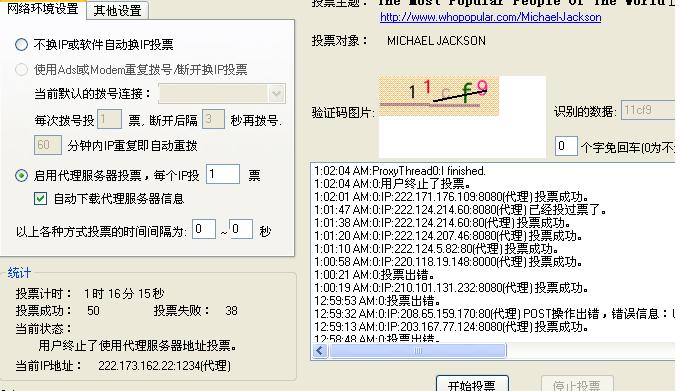Select 使用Adsl或Modem重复拨号 radio option
683x391 pixels.
[x=21, y=70]
